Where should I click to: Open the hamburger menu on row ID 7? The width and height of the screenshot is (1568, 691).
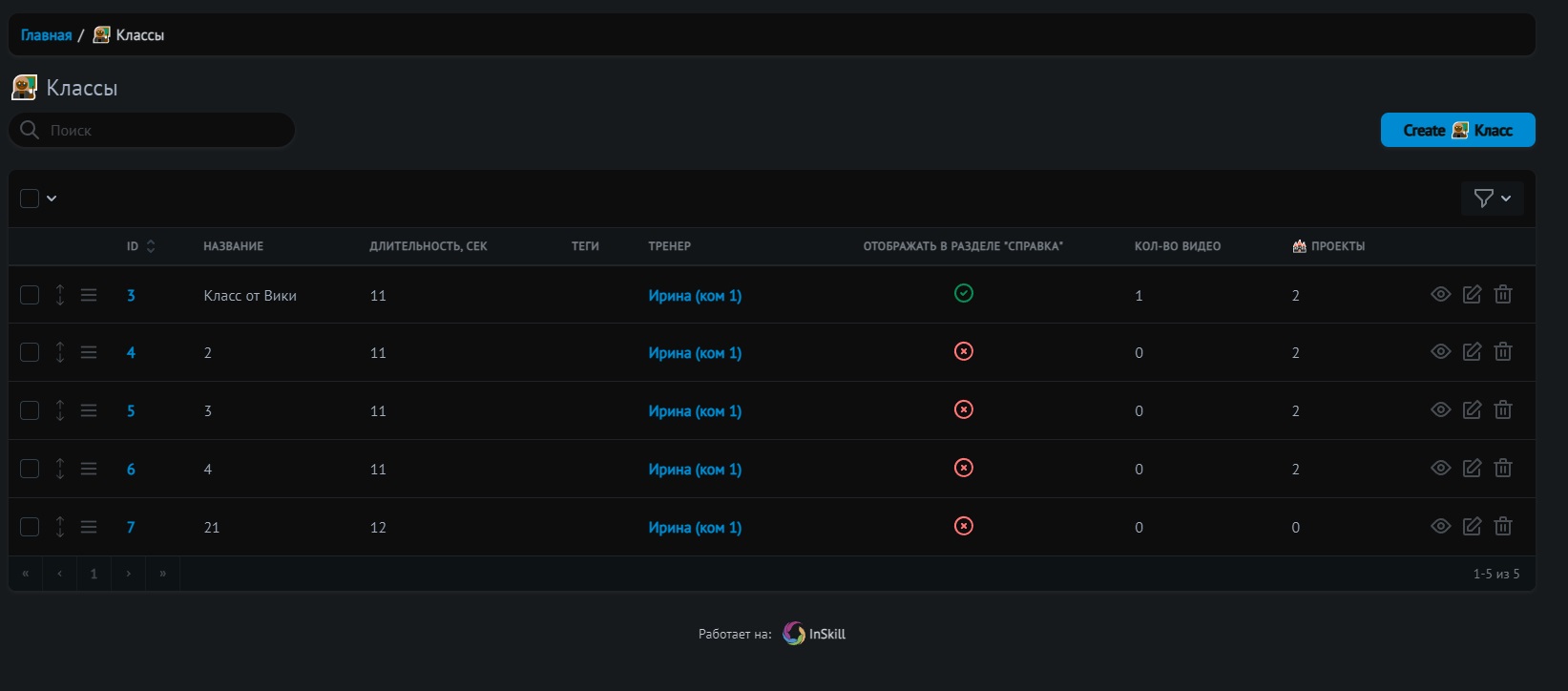click(89, 527)
